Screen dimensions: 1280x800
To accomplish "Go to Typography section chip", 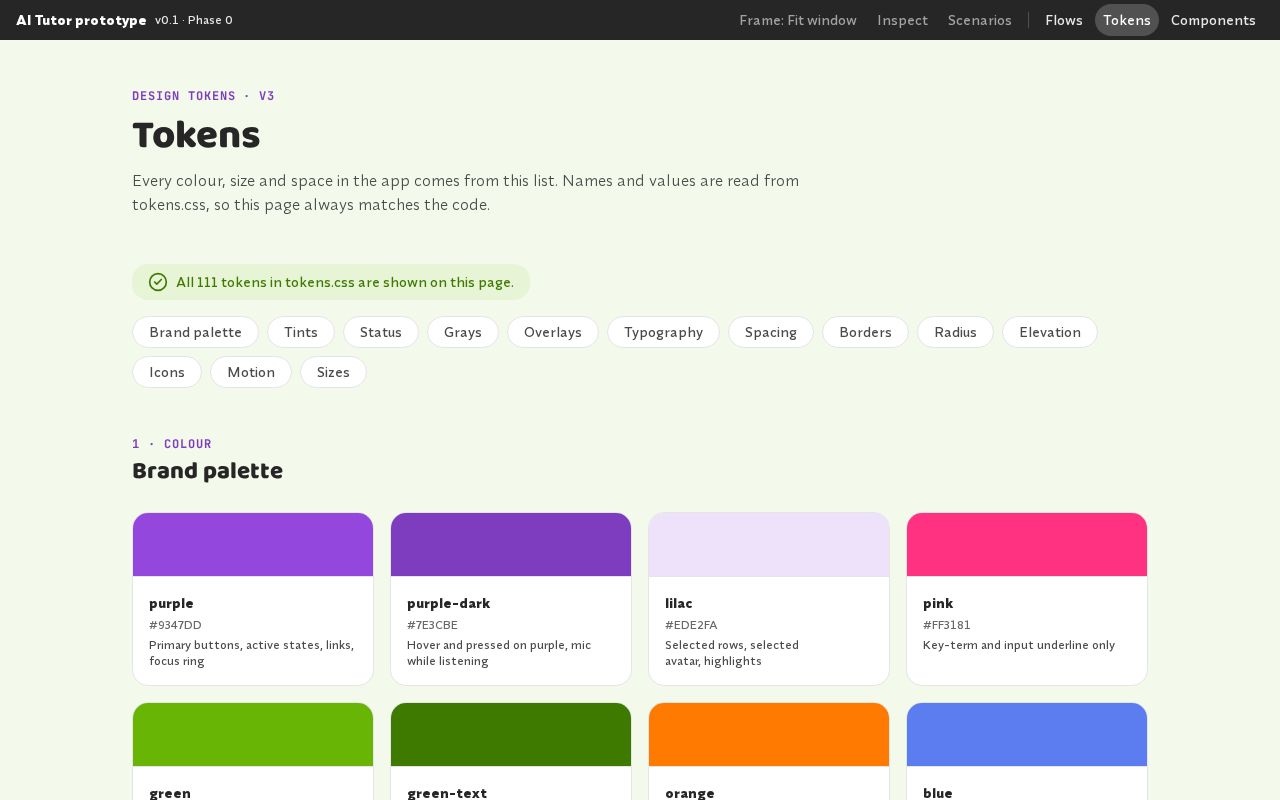I will (x=663, y=332).
